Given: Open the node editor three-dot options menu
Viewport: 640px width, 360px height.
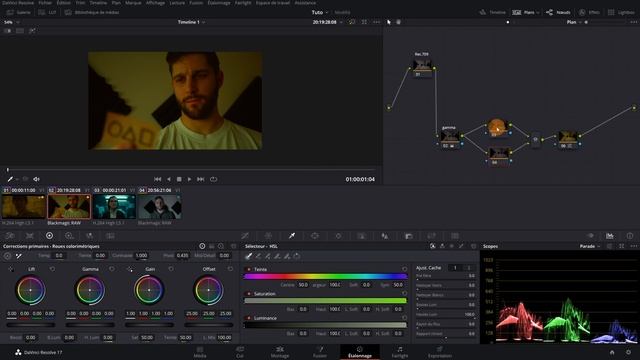Looking at the screenshot, I should (633, 22).
